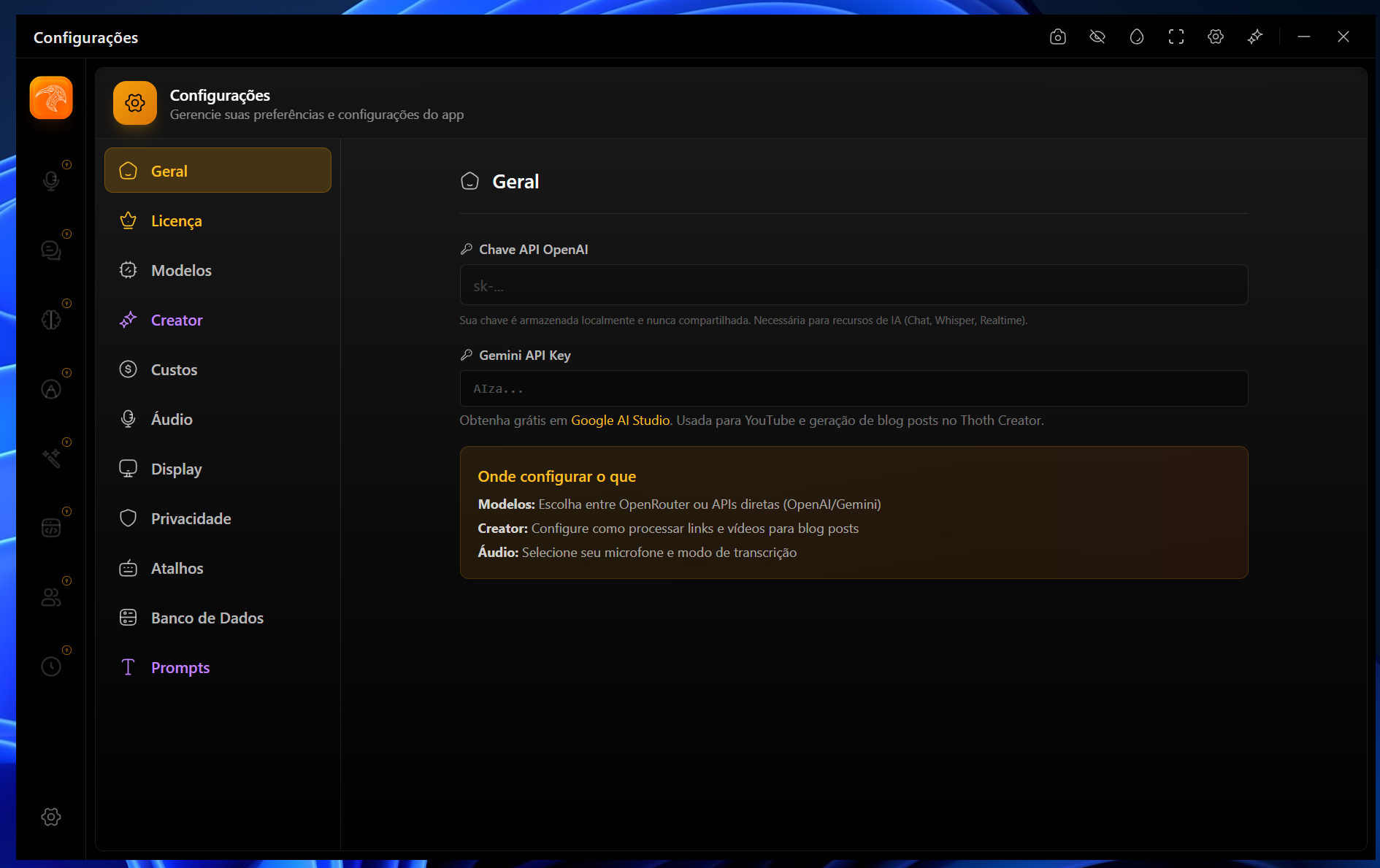
Task: Open the Custos settings tab
Action: coord(218,369)
